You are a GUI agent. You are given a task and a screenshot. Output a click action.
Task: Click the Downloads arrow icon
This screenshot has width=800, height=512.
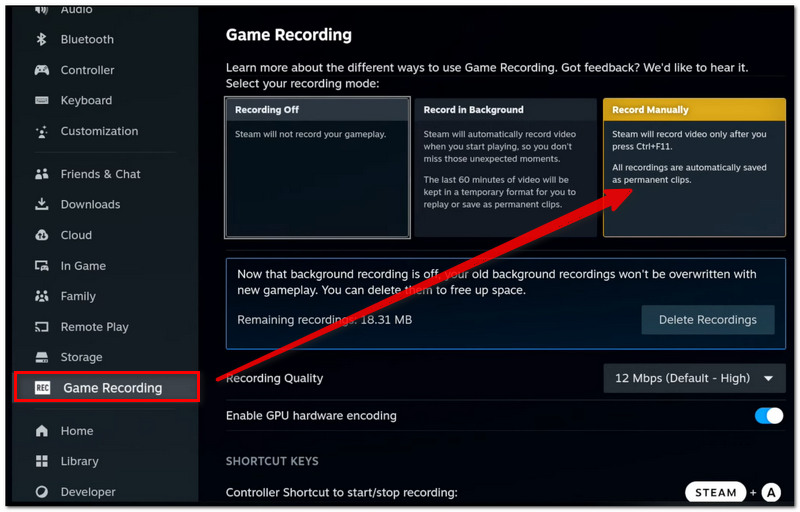pos(42,204)
